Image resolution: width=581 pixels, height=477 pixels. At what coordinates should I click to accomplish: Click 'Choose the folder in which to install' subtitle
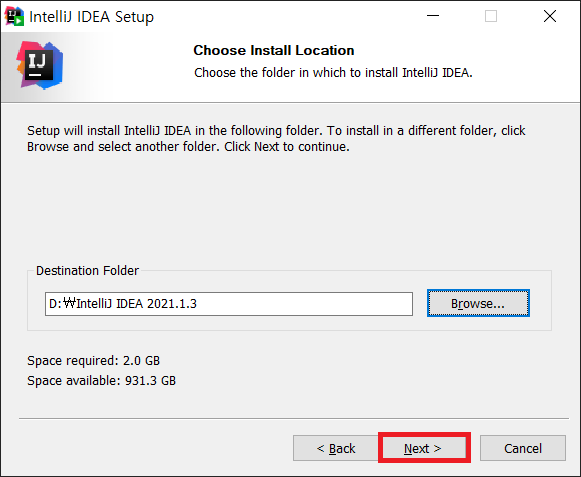point(333,73)
